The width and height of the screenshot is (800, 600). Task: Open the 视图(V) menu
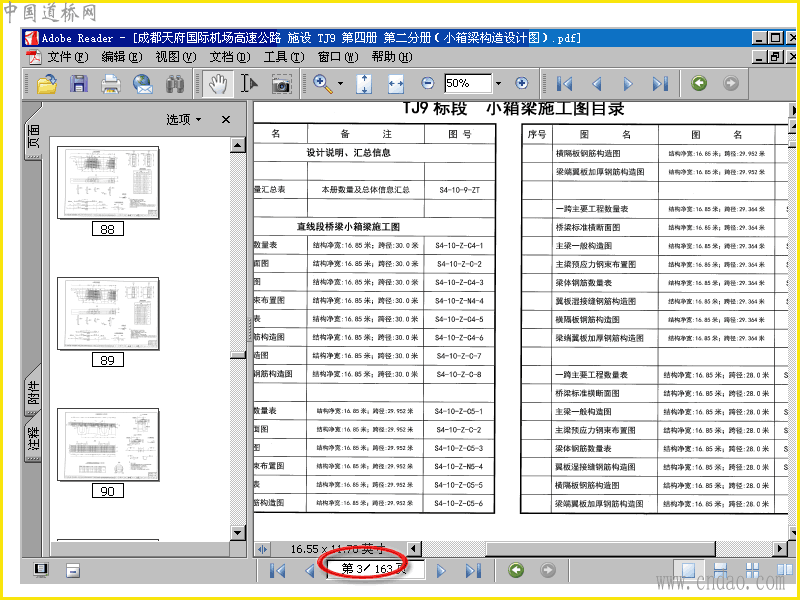coord(176,57)
